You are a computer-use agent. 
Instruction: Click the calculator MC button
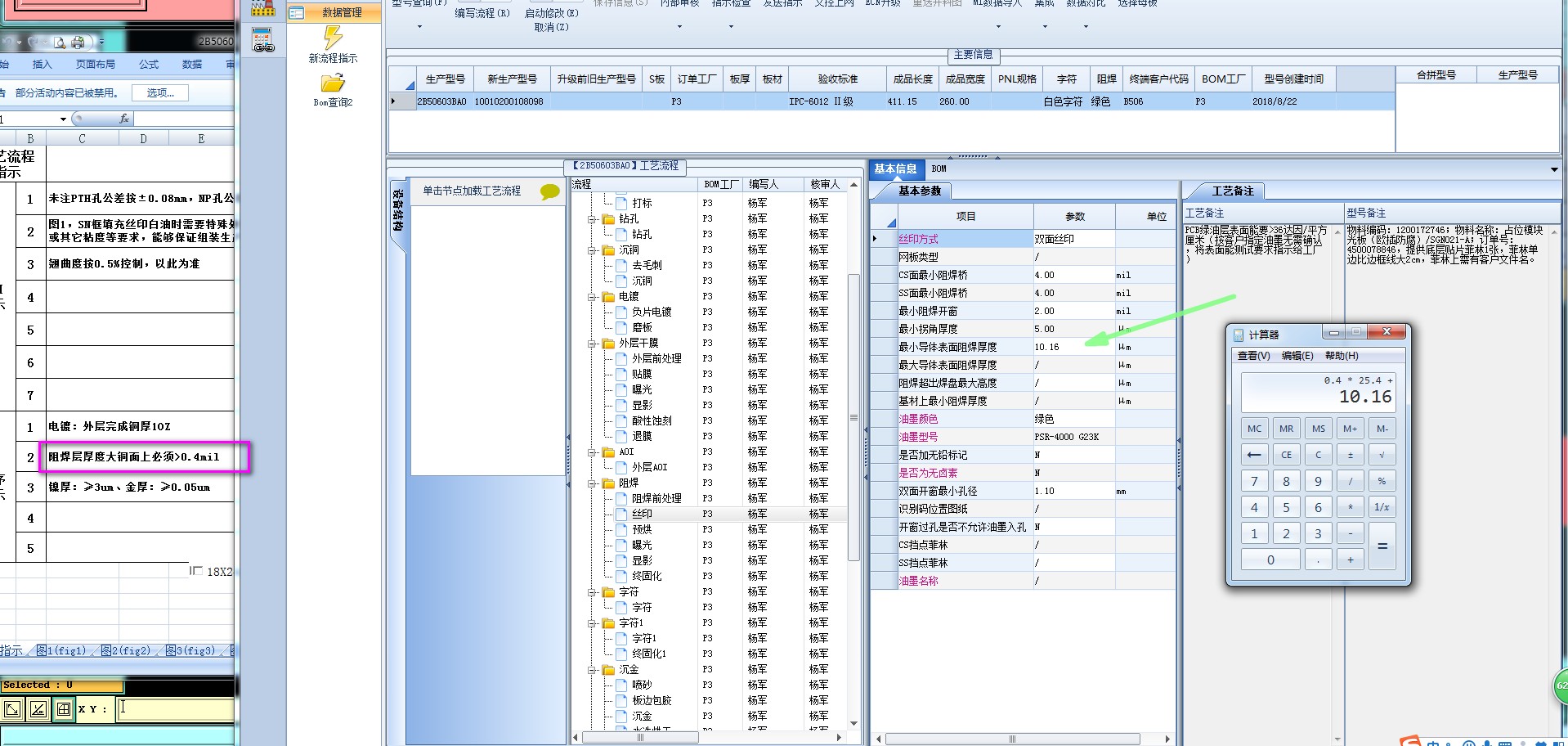pyautogui.click(x=1254, y=429)
